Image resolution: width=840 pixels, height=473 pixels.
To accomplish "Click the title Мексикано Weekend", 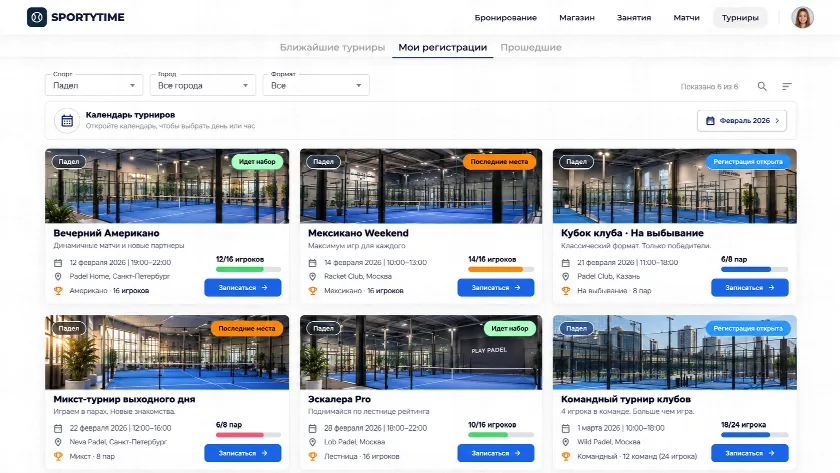I will [358, 233].
